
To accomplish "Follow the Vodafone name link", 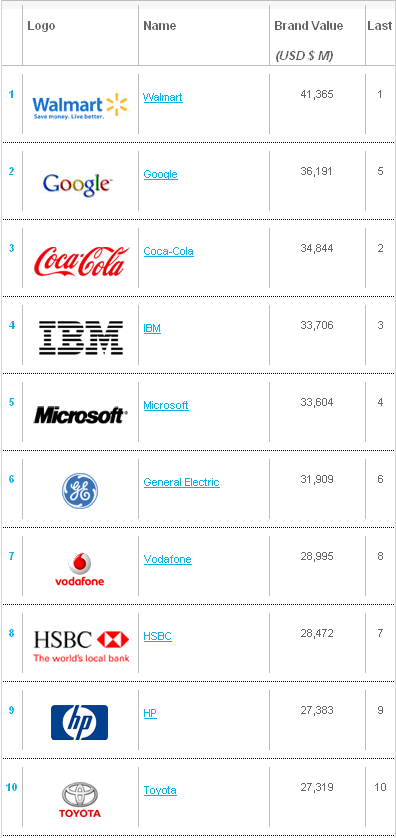I will tap(167, 559).
